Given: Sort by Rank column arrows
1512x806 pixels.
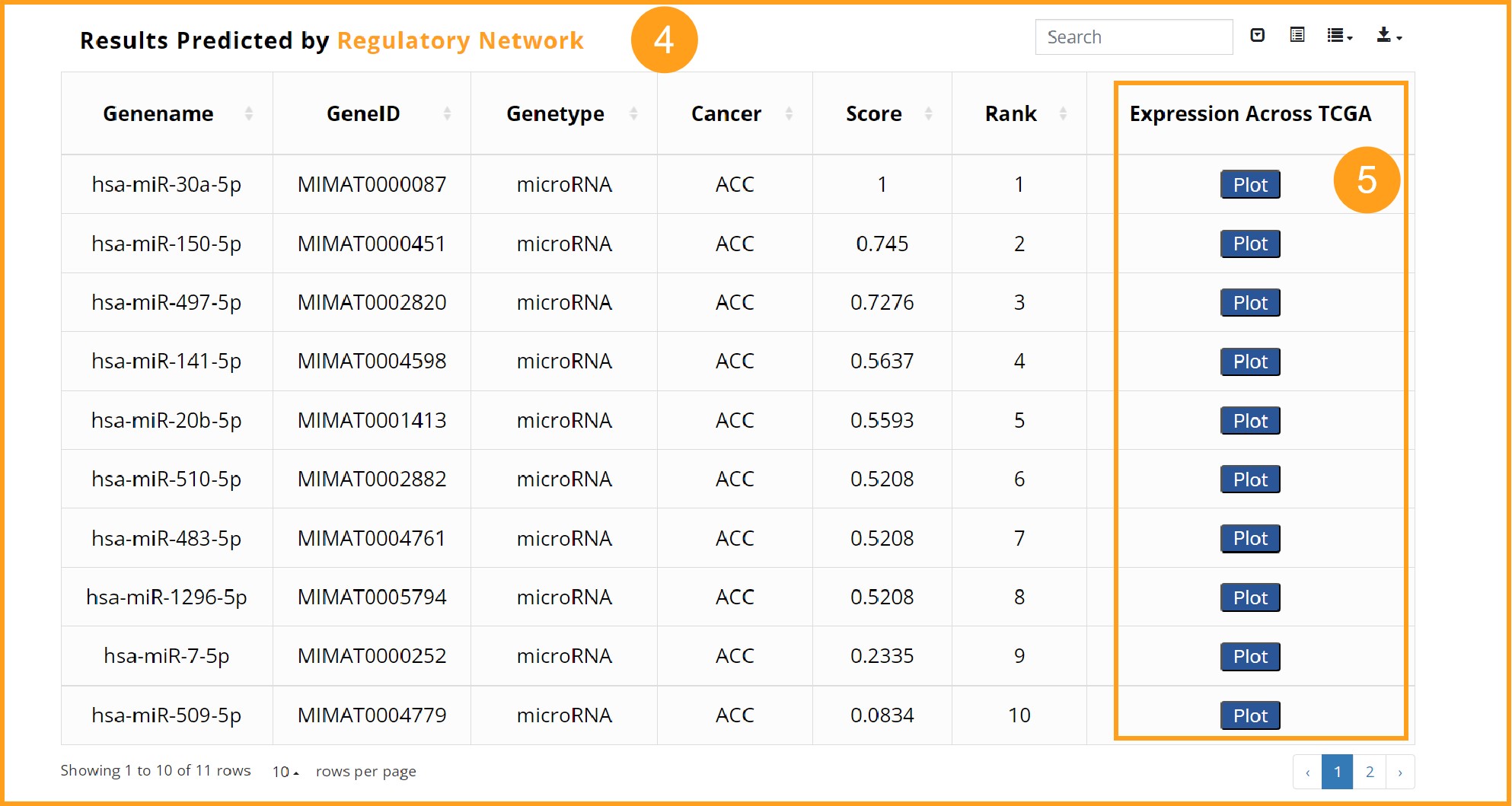Looking at the screenshot, I should pyautogui.click(x=1063, y=113).
